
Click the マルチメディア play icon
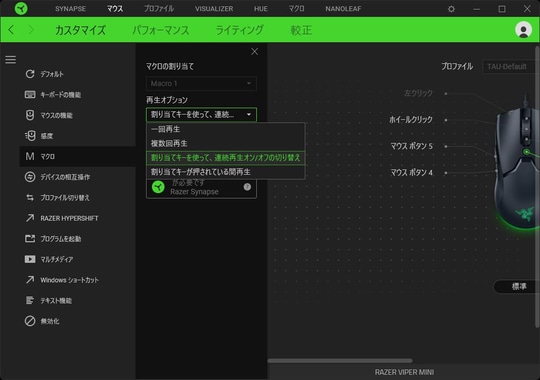[x=30, y=259]
